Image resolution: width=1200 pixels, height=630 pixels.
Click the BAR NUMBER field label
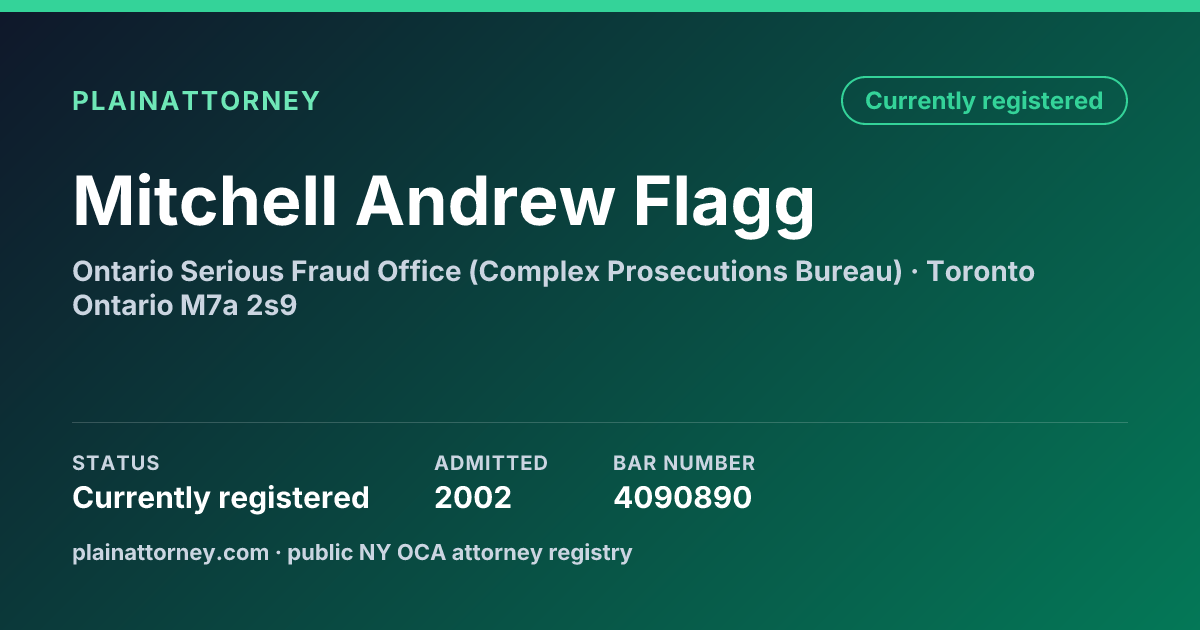684,463
